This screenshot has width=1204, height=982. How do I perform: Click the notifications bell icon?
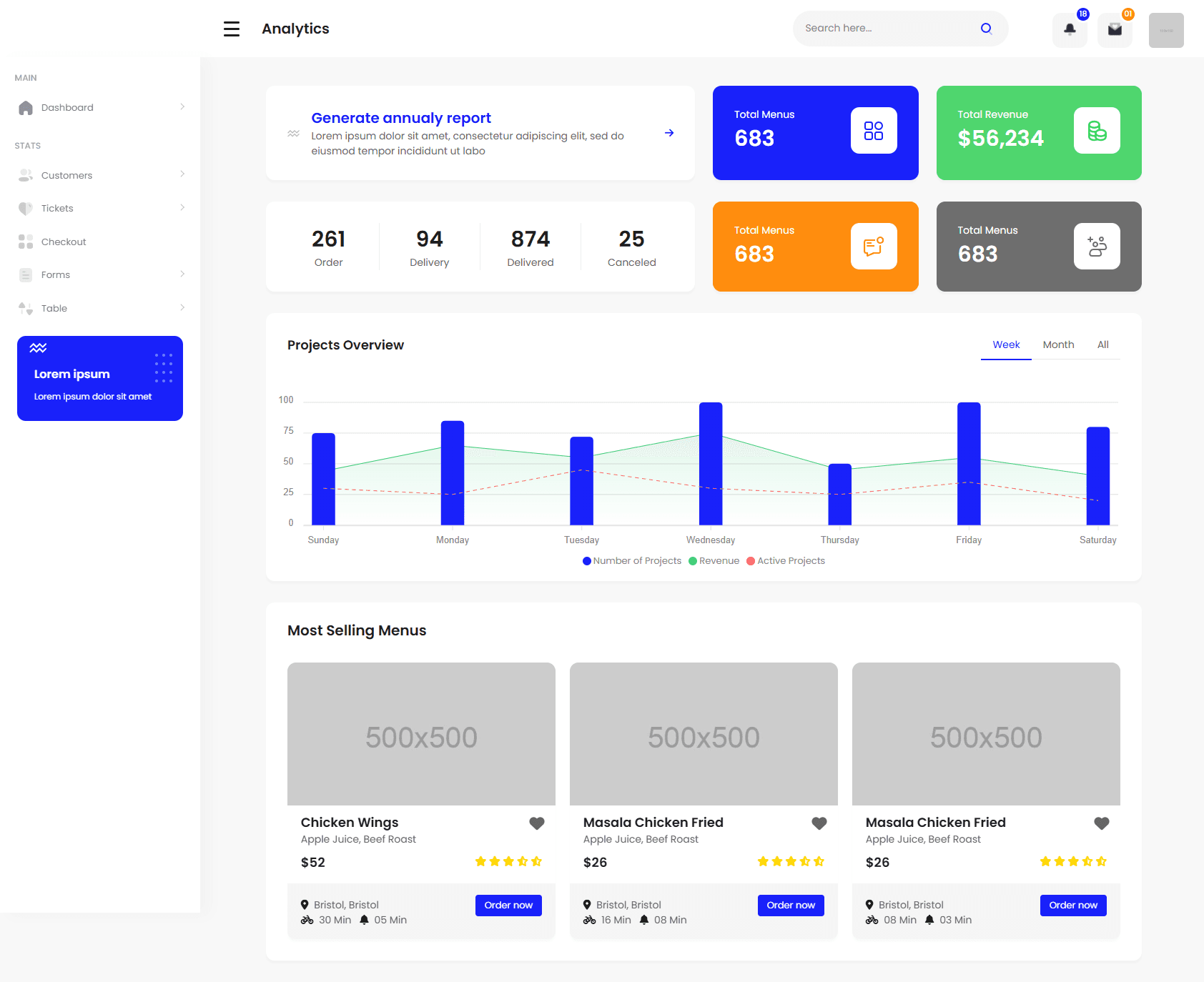click(x=1069, y=29)
